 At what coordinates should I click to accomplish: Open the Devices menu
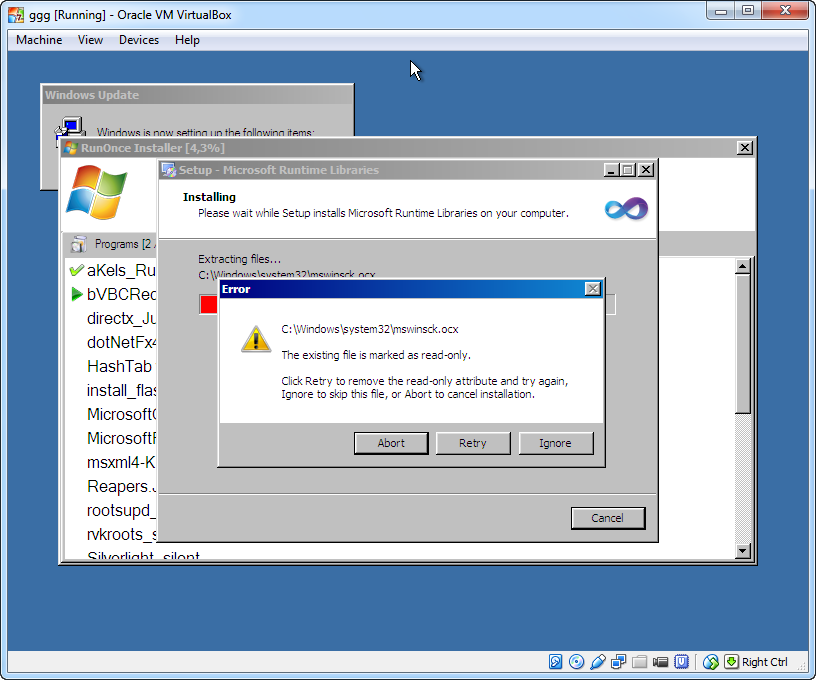click(139, 40)
